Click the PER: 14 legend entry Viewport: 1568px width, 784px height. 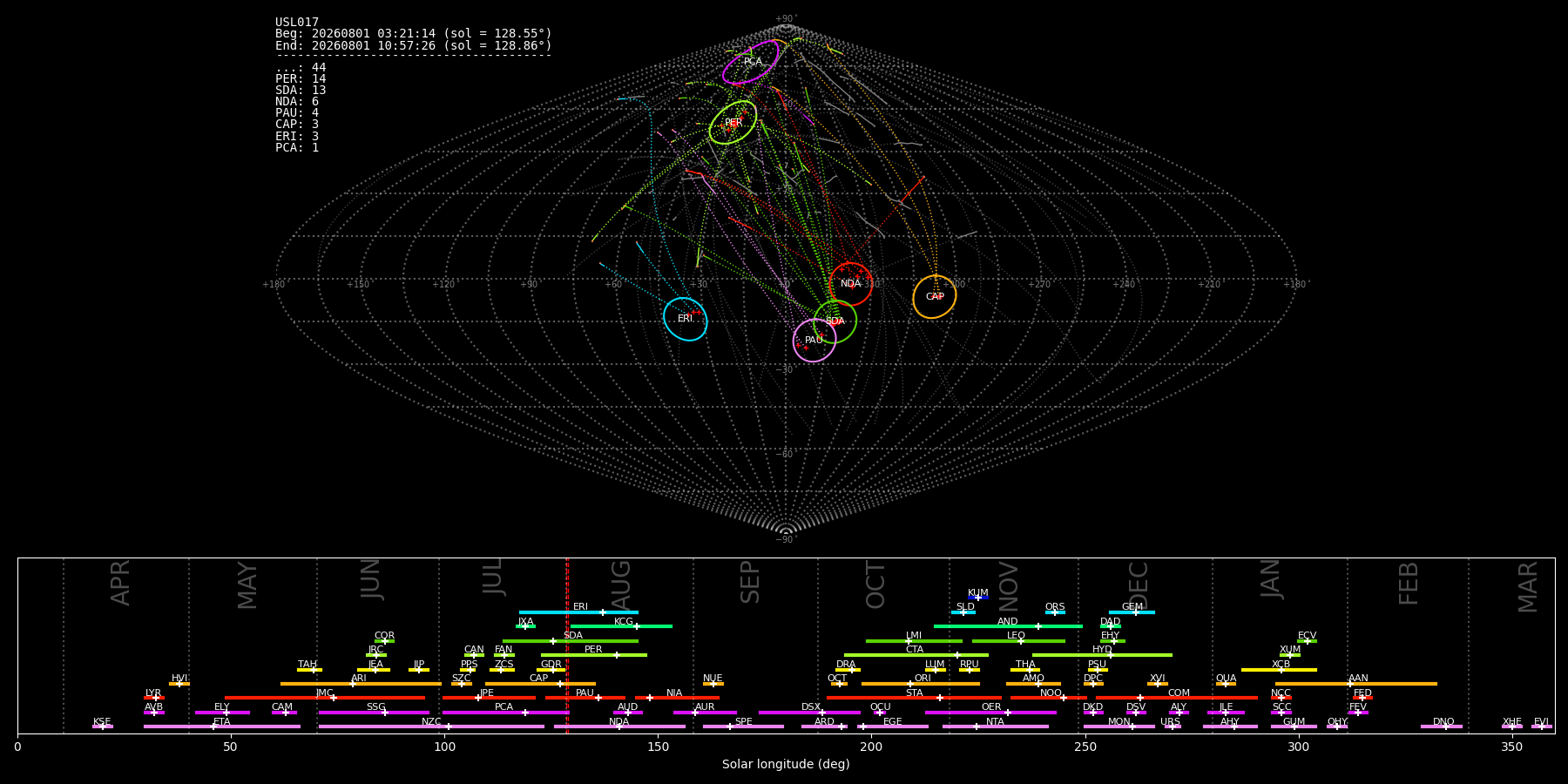click(x=301, y=79)
